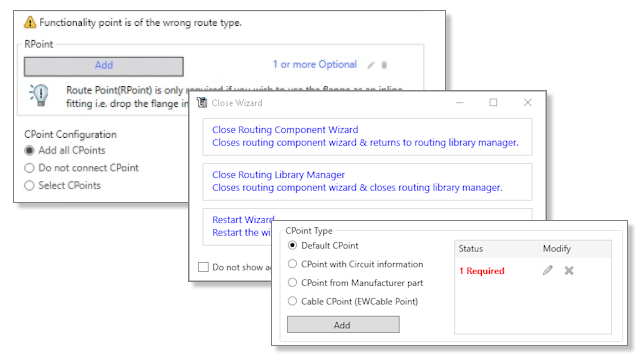The image size is (640, 360).
Task: Click the yellow warning triangle icon
Action: [30, 22]
